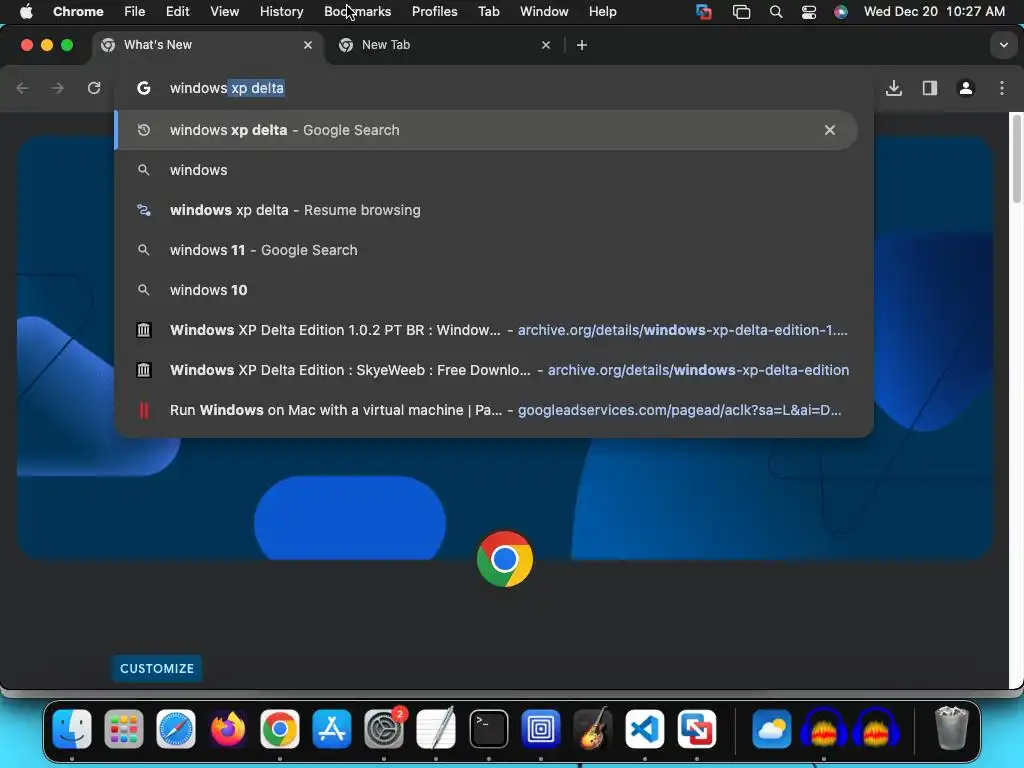Open Windows XP Delta Edition SkyeWeeb archive link
Image resolution: width=1024 pixels, height=768 pixels.
coord(494,370)
